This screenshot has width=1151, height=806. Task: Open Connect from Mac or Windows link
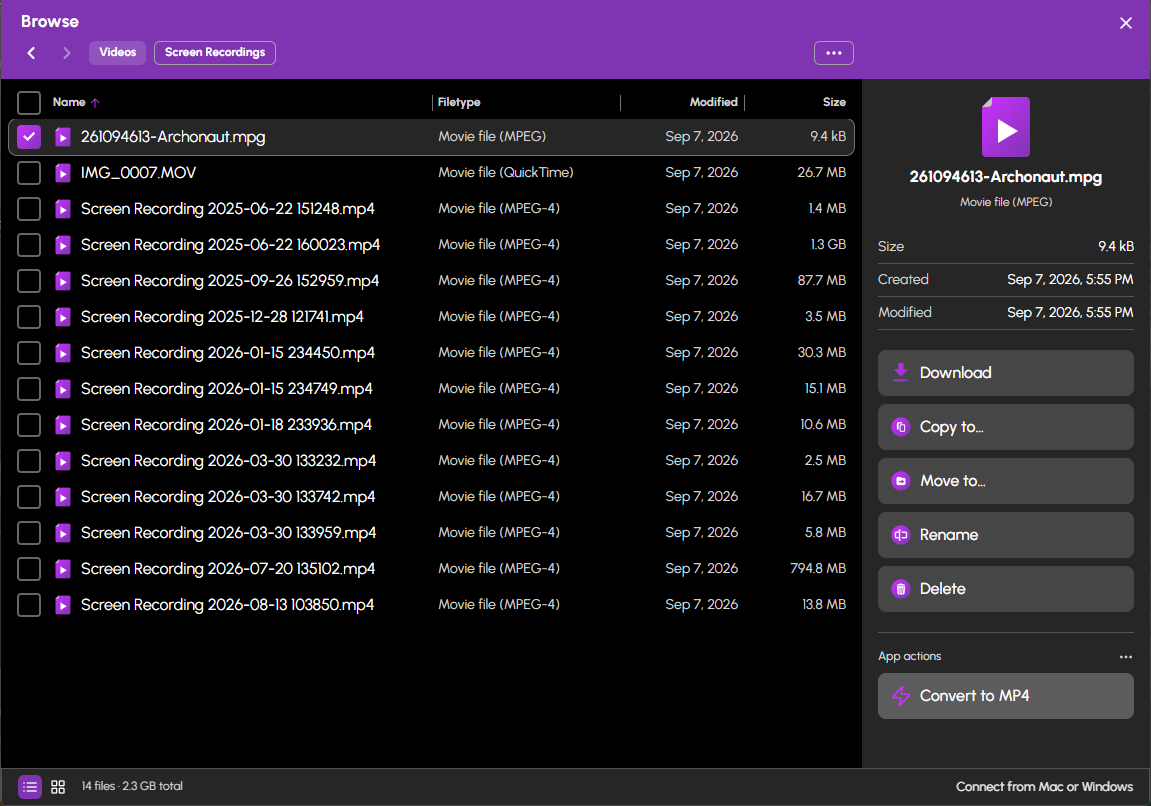1044,787
